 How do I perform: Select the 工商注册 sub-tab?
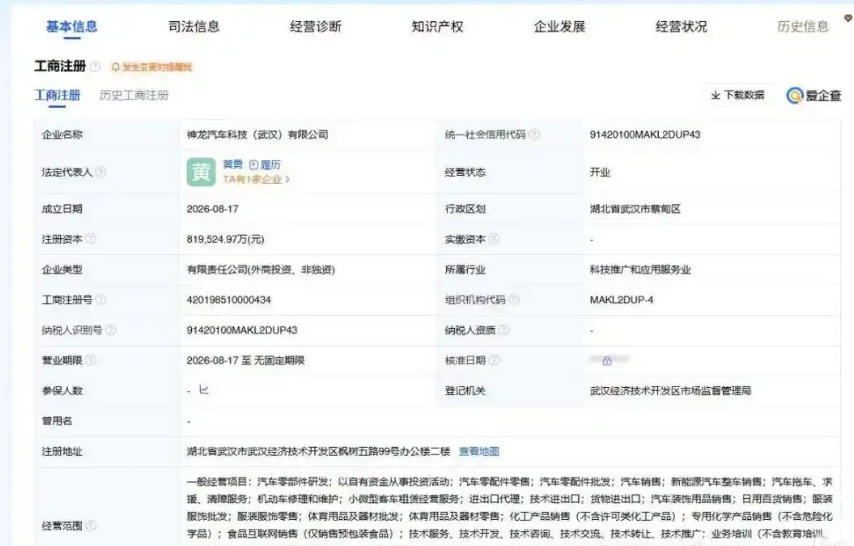coord(58,95)
